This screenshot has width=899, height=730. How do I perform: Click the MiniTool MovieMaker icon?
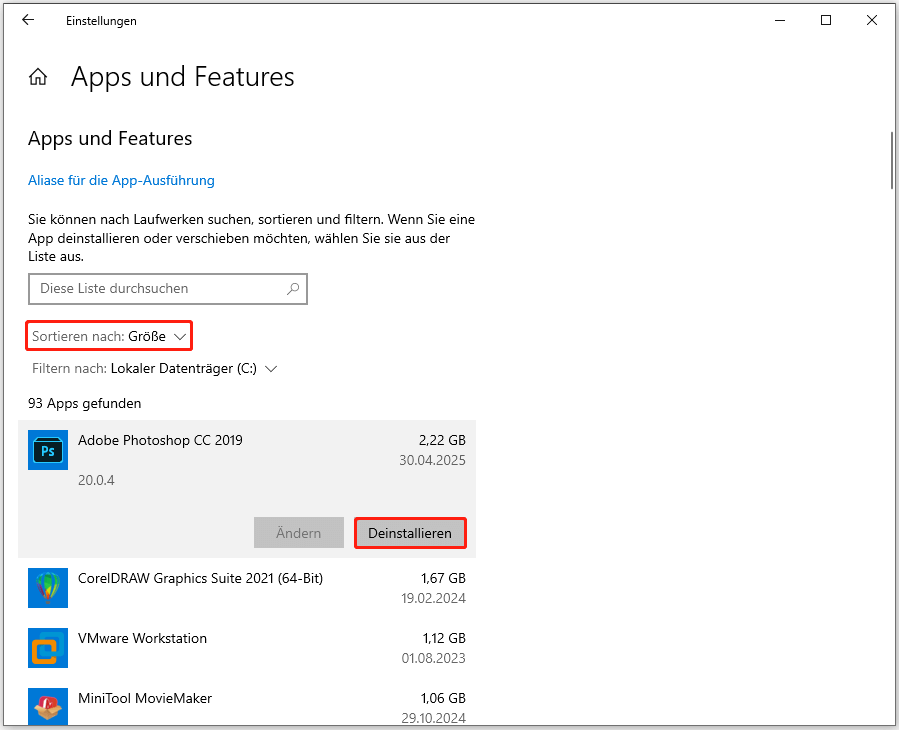[48, 706]
